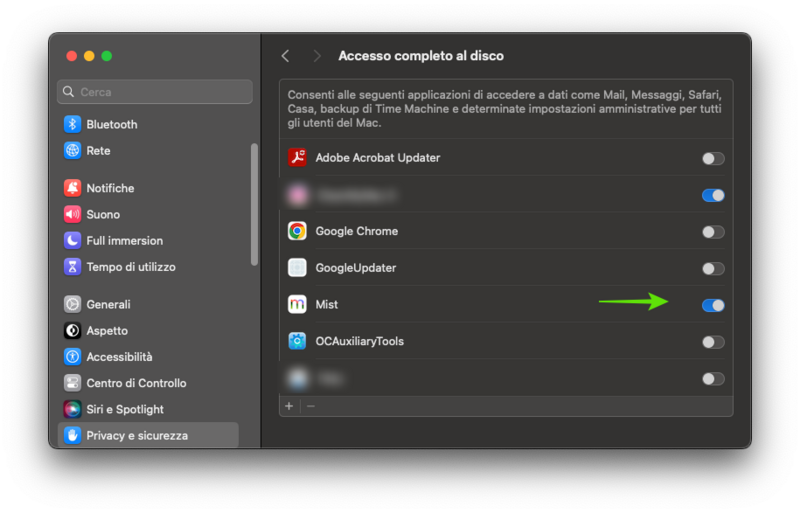Click the sidebar vertical scrollbar
The width and height of the screenshot is (800, 513).
coord(254,205)
